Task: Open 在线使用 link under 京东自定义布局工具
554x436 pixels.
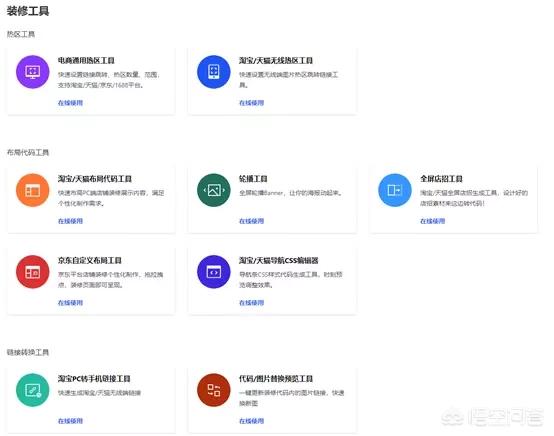Action: click(x=70, y=303)
